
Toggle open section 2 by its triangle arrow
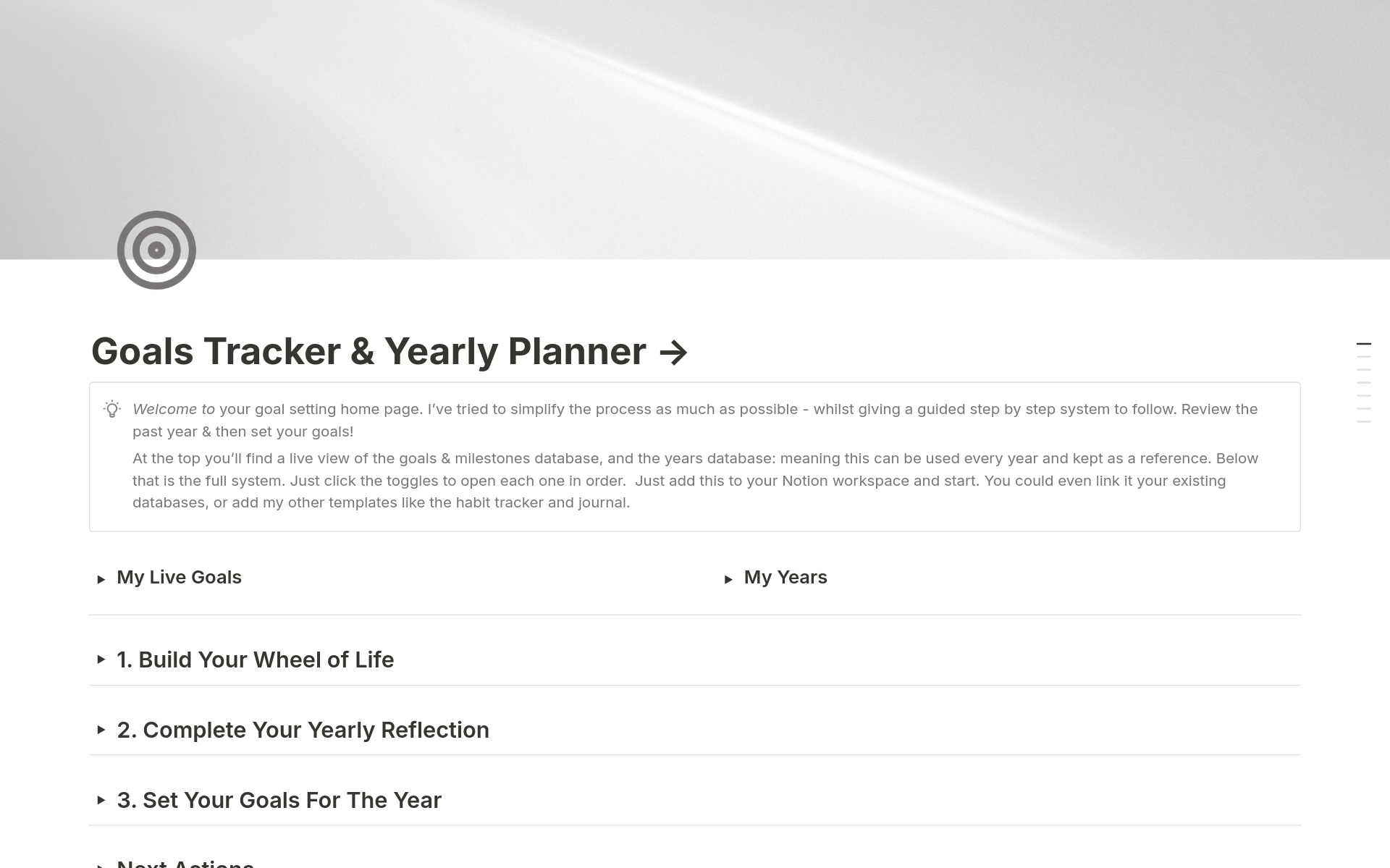pyautogui.click(x=101, y=731)
